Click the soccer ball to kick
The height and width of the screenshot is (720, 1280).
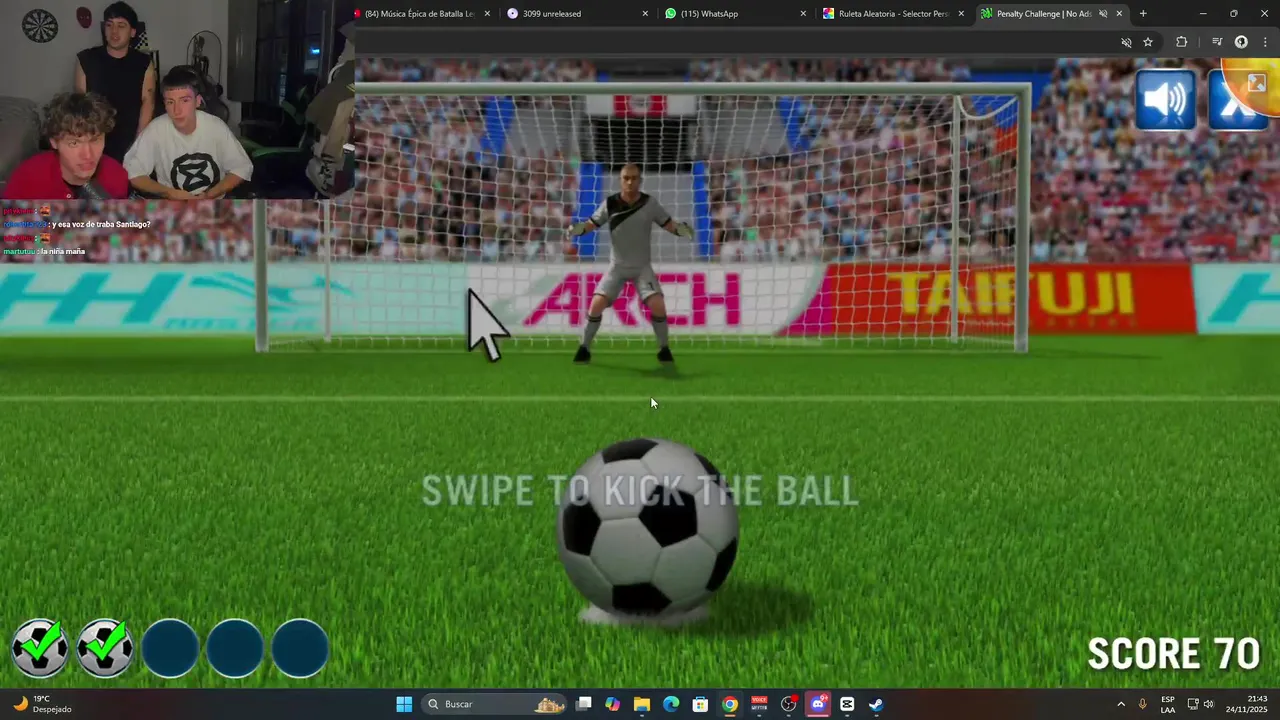pyautogui.click(x=648, y=526)
